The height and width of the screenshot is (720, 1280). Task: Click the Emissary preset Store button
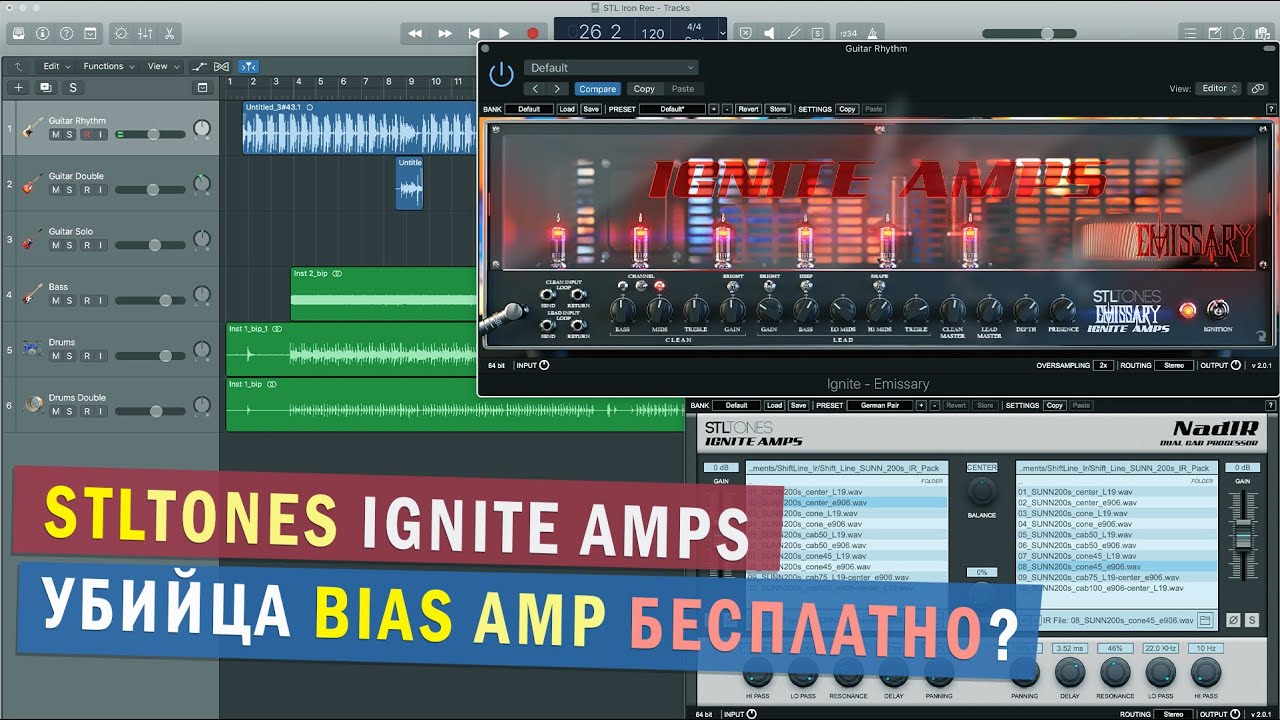click(x=777, y=109)
